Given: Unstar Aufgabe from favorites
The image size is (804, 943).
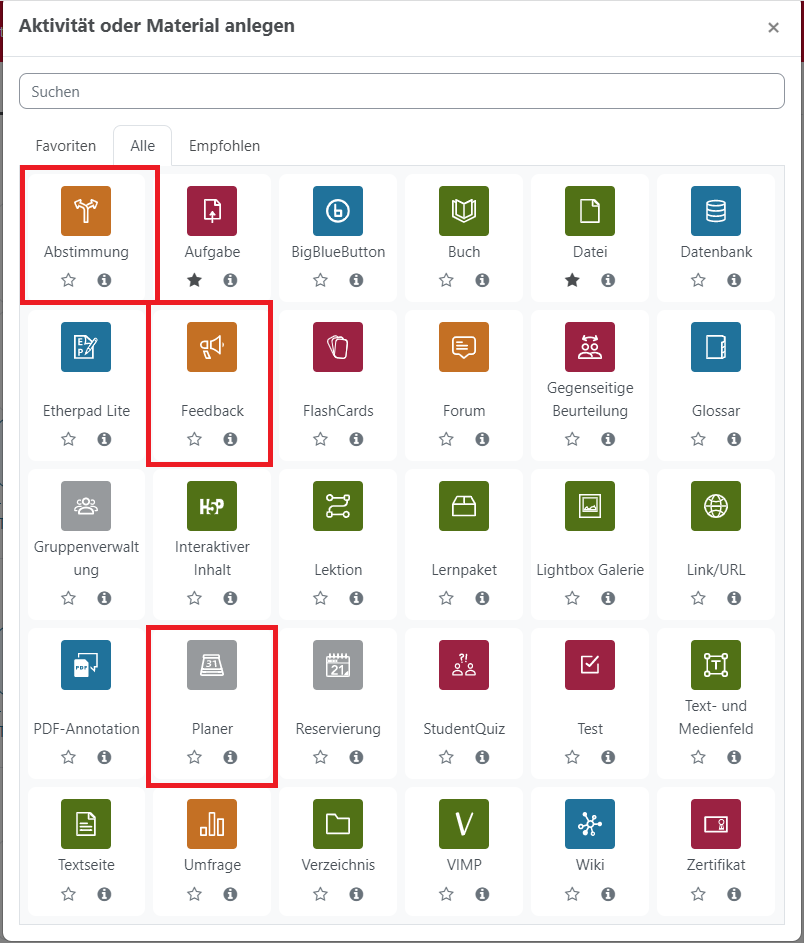Looking at the screenshot, I should pyautogui.click(x=195, y=280).
